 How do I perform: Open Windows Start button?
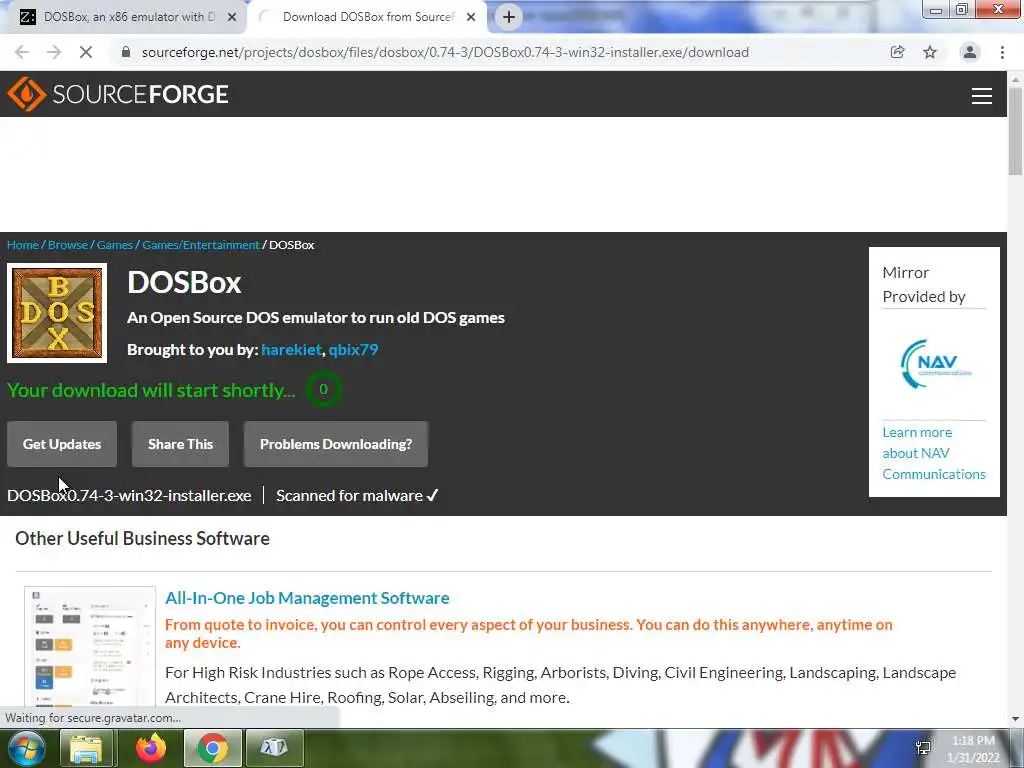[x=25, y=748]
